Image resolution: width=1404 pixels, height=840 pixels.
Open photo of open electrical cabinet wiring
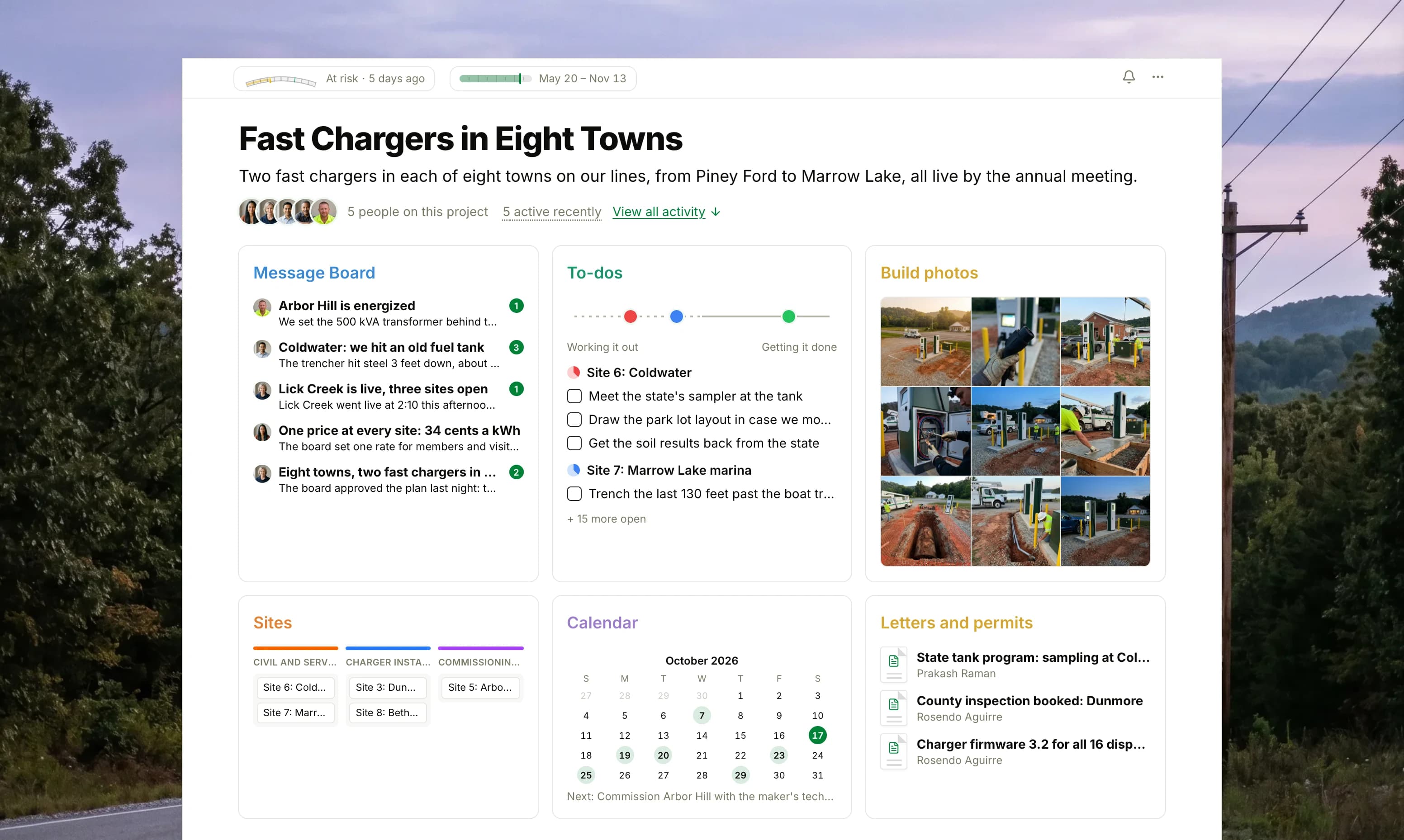pyautogui.click(x=925, y=431)
